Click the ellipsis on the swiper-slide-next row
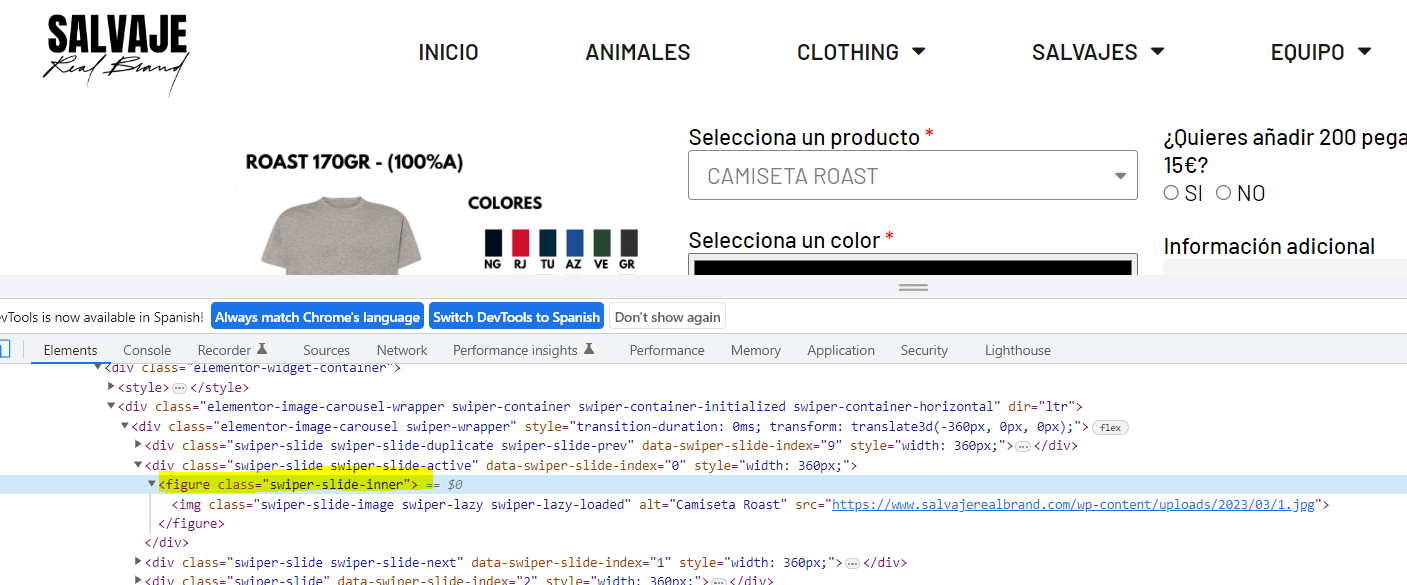 (852, 563)
